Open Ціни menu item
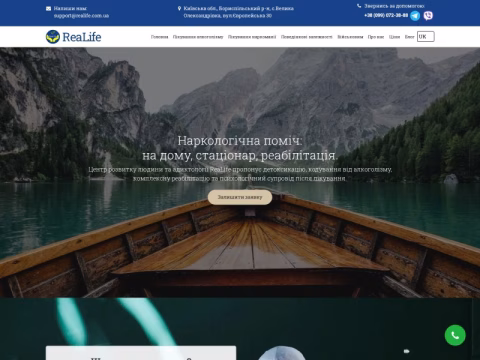The image size is (480, 360). [x=394, y=37]
